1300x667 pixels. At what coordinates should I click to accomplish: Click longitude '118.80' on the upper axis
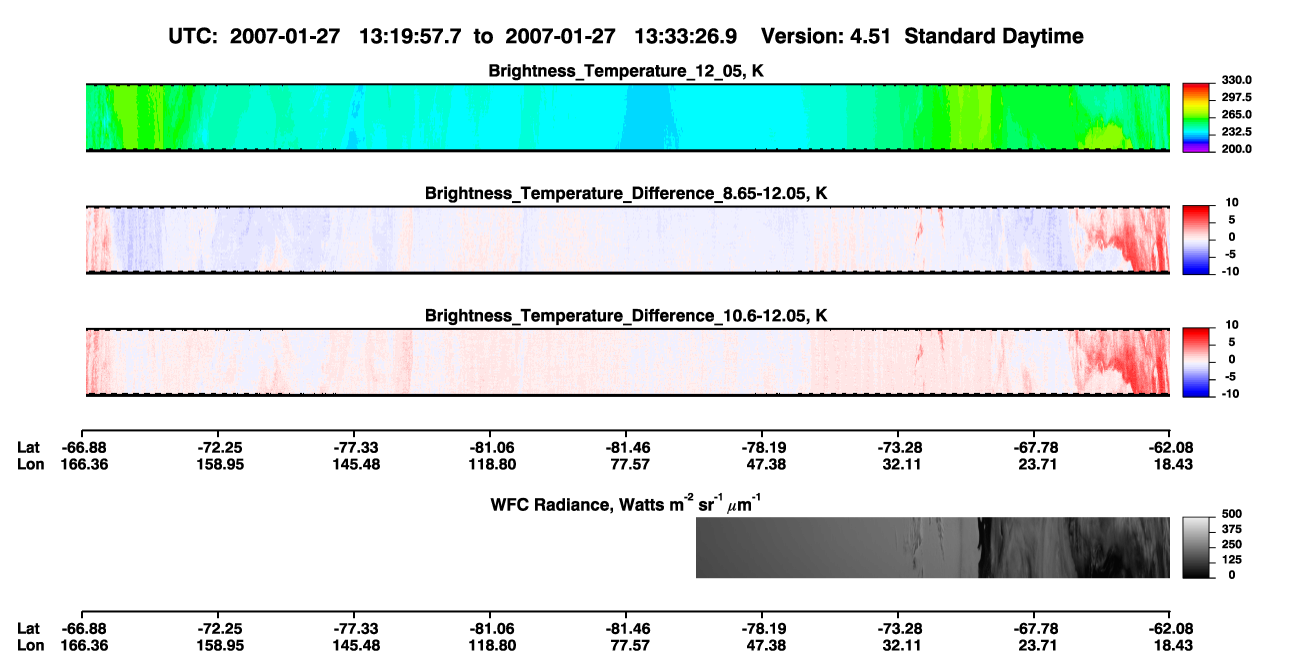tap(490, 464)
